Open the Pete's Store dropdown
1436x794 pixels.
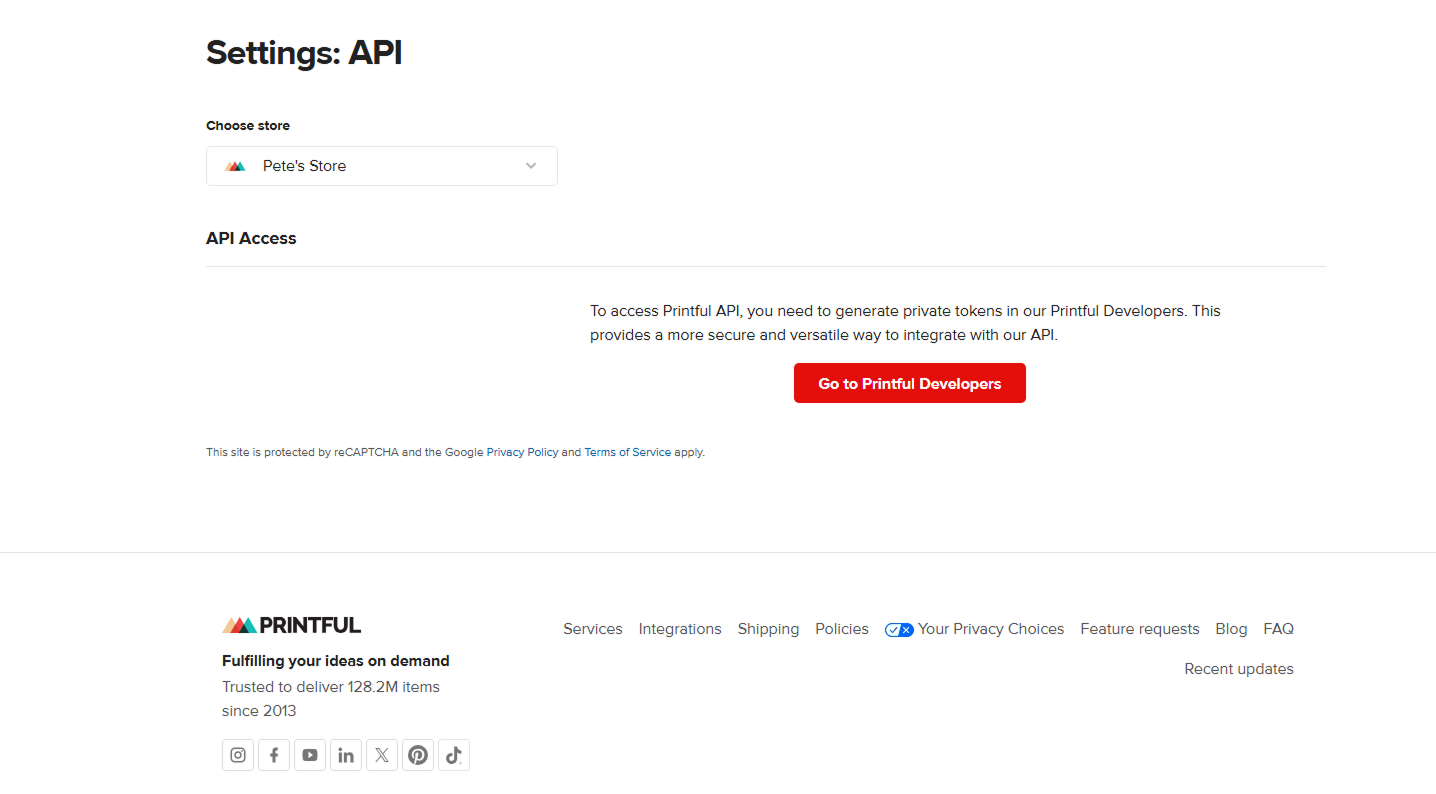point(382,166)
